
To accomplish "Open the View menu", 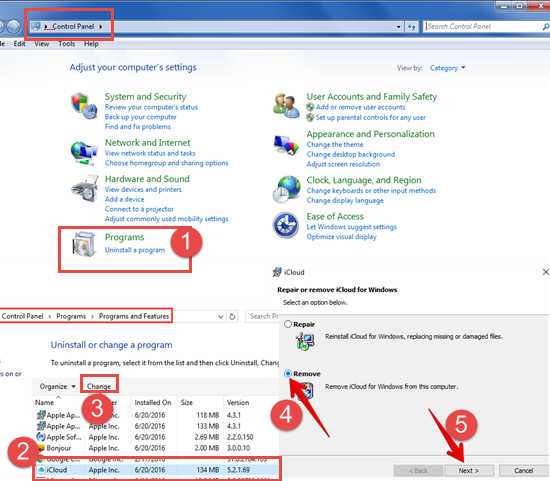I will coord(41,44).
